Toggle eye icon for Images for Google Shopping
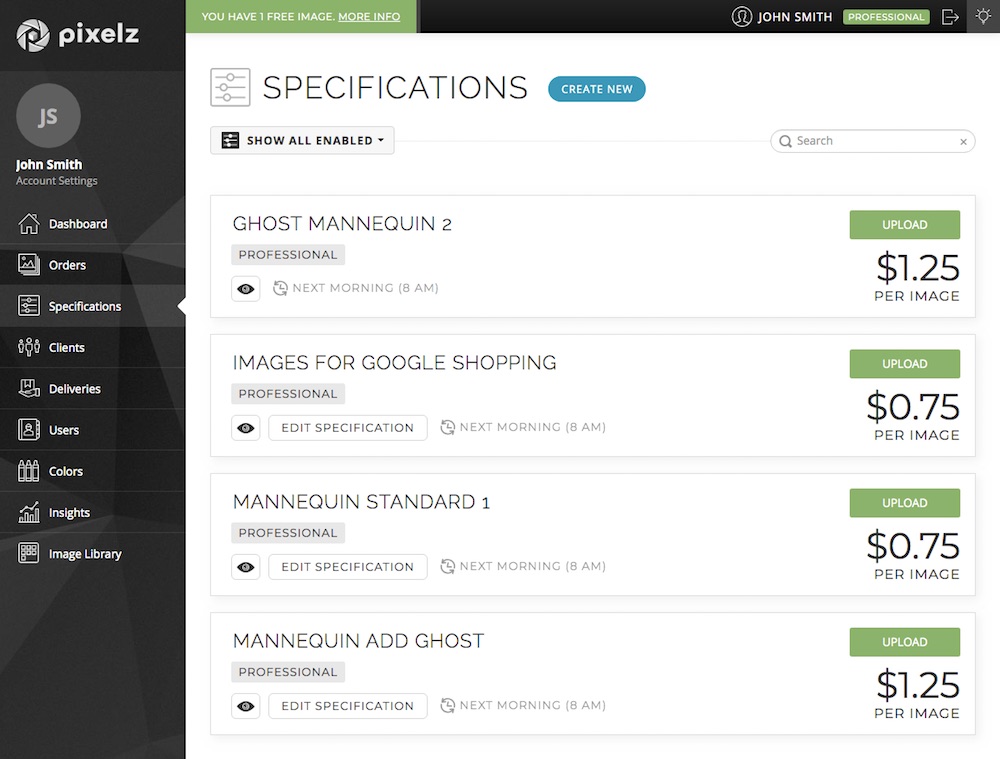Image resolution: width=1000 pixels, height=759 pixels. pyautogui.click(x=246, y=428)
